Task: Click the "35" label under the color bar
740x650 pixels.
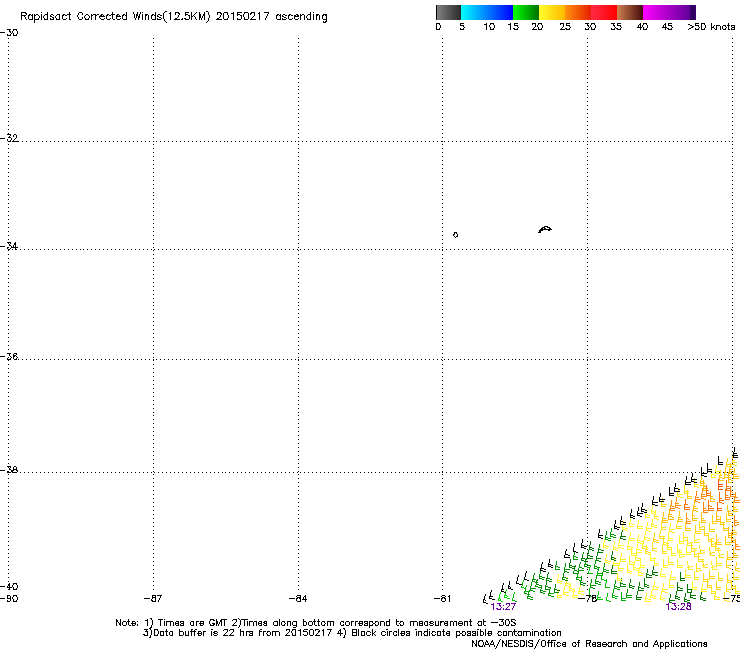Action: [616, 27]
